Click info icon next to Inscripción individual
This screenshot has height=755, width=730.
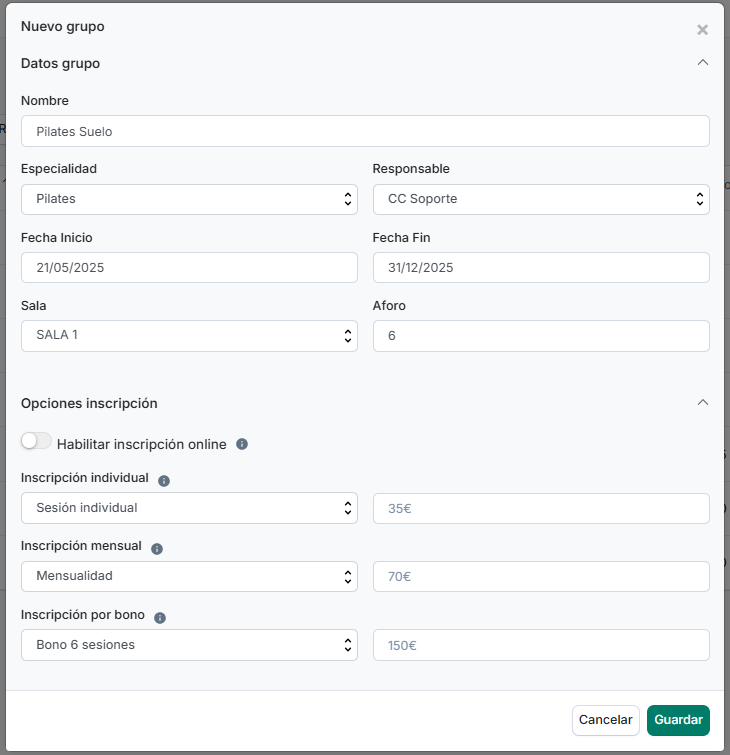[164, 481]
